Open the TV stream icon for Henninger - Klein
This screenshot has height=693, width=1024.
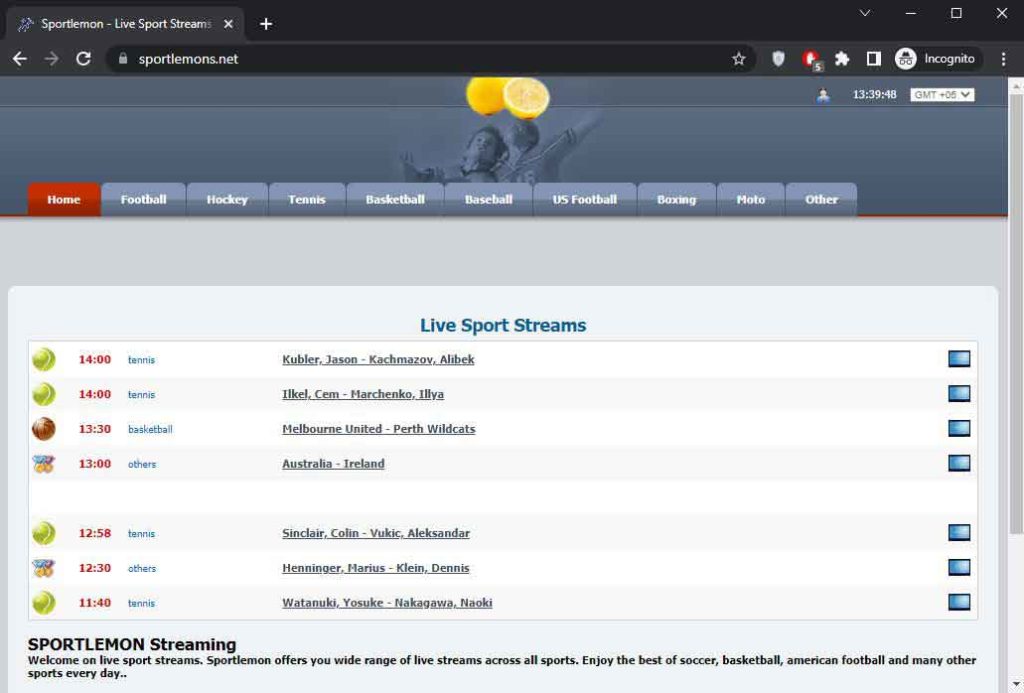click(x=958, y=567)
